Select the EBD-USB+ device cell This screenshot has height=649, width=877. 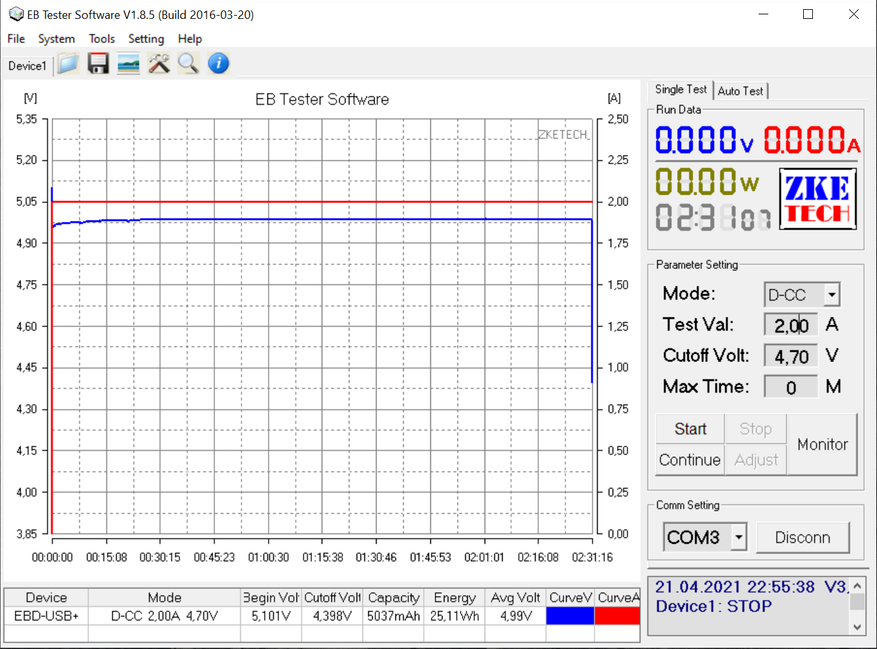tap(46, 616)
